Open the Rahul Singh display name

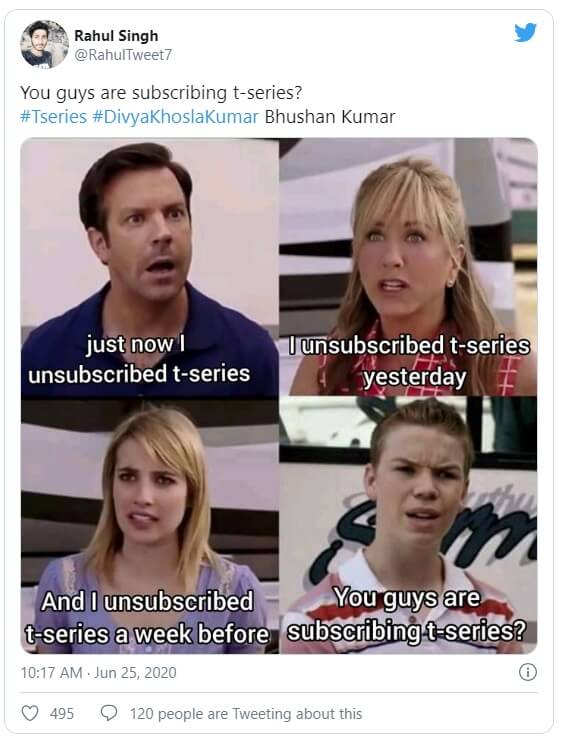pyautogui.click(x=116, y=36)
